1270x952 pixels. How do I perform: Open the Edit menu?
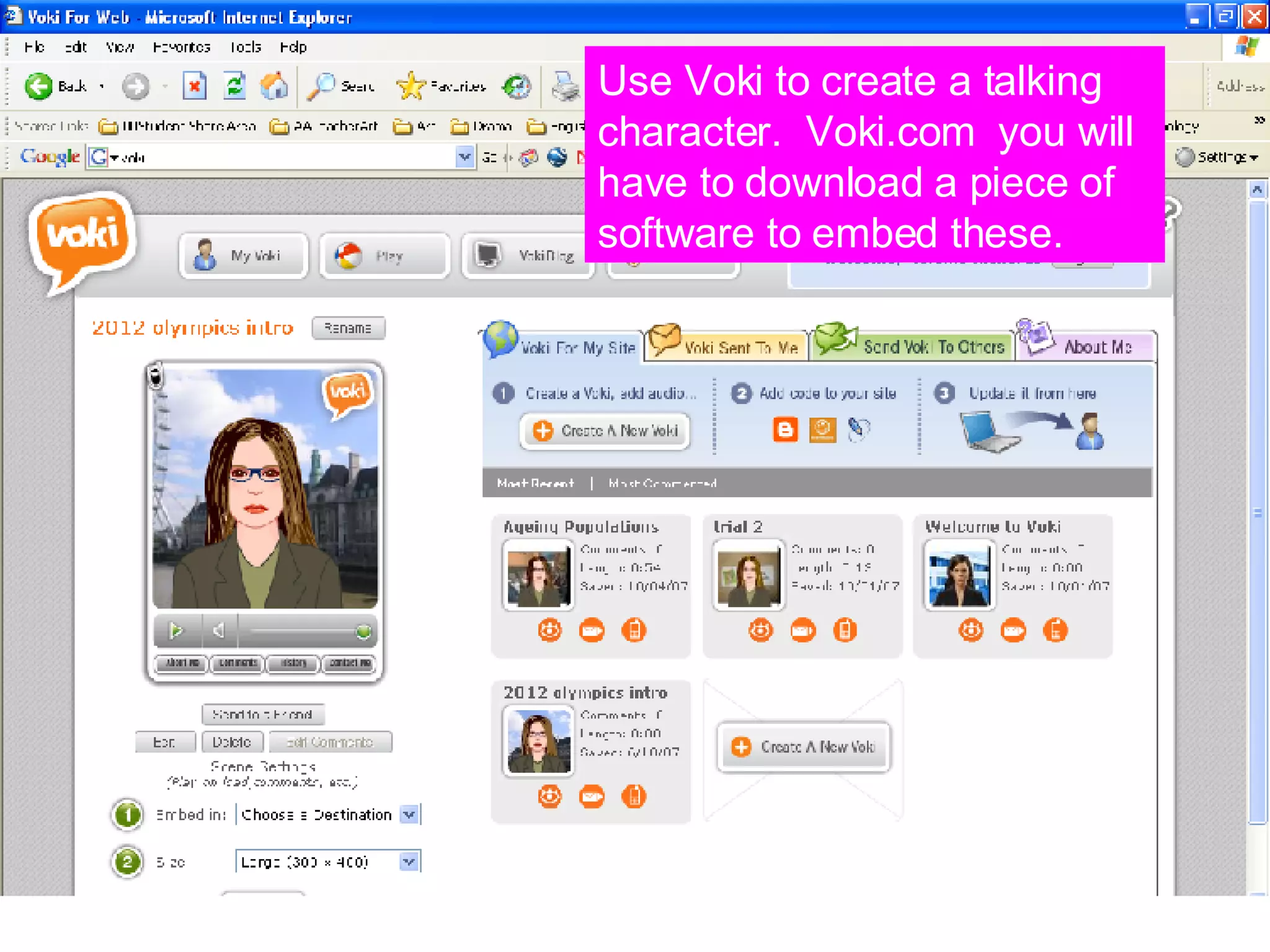pyautogui.click(x=76, y=47)
